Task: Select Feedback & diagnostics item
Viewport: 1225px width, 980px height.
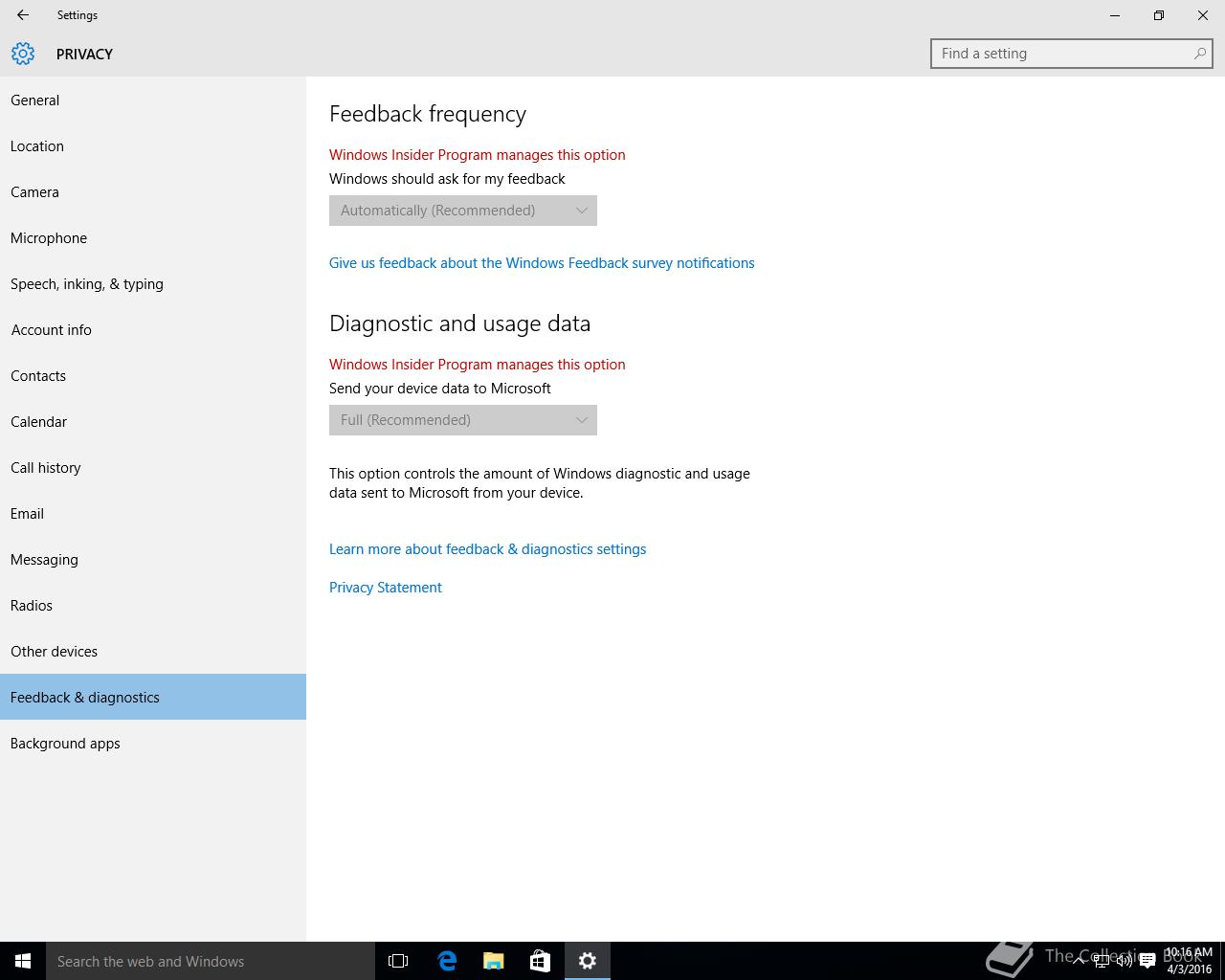Action: (153, 697)
